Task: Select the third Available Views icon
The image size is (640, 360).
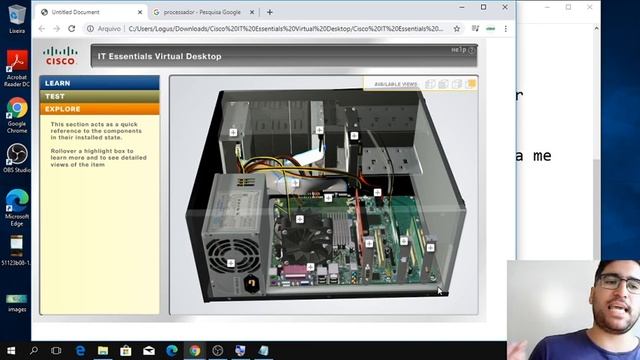Action: coord(457,84)
